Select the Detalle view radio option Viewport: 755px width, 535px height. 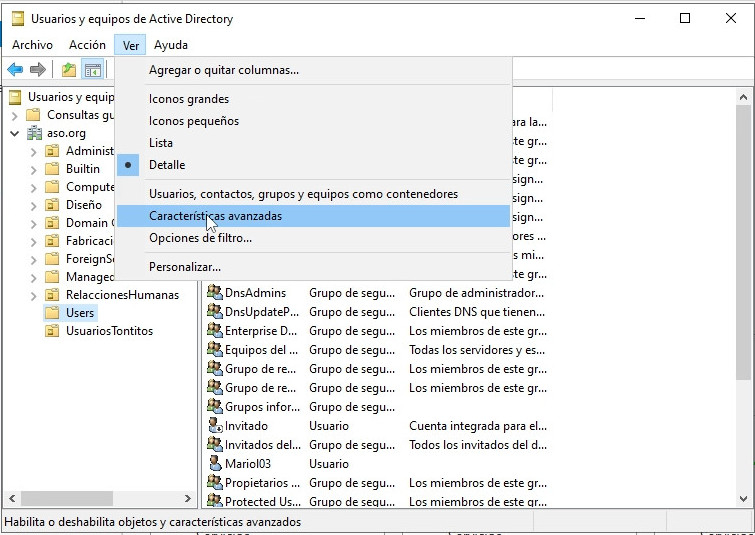point(167,165)
